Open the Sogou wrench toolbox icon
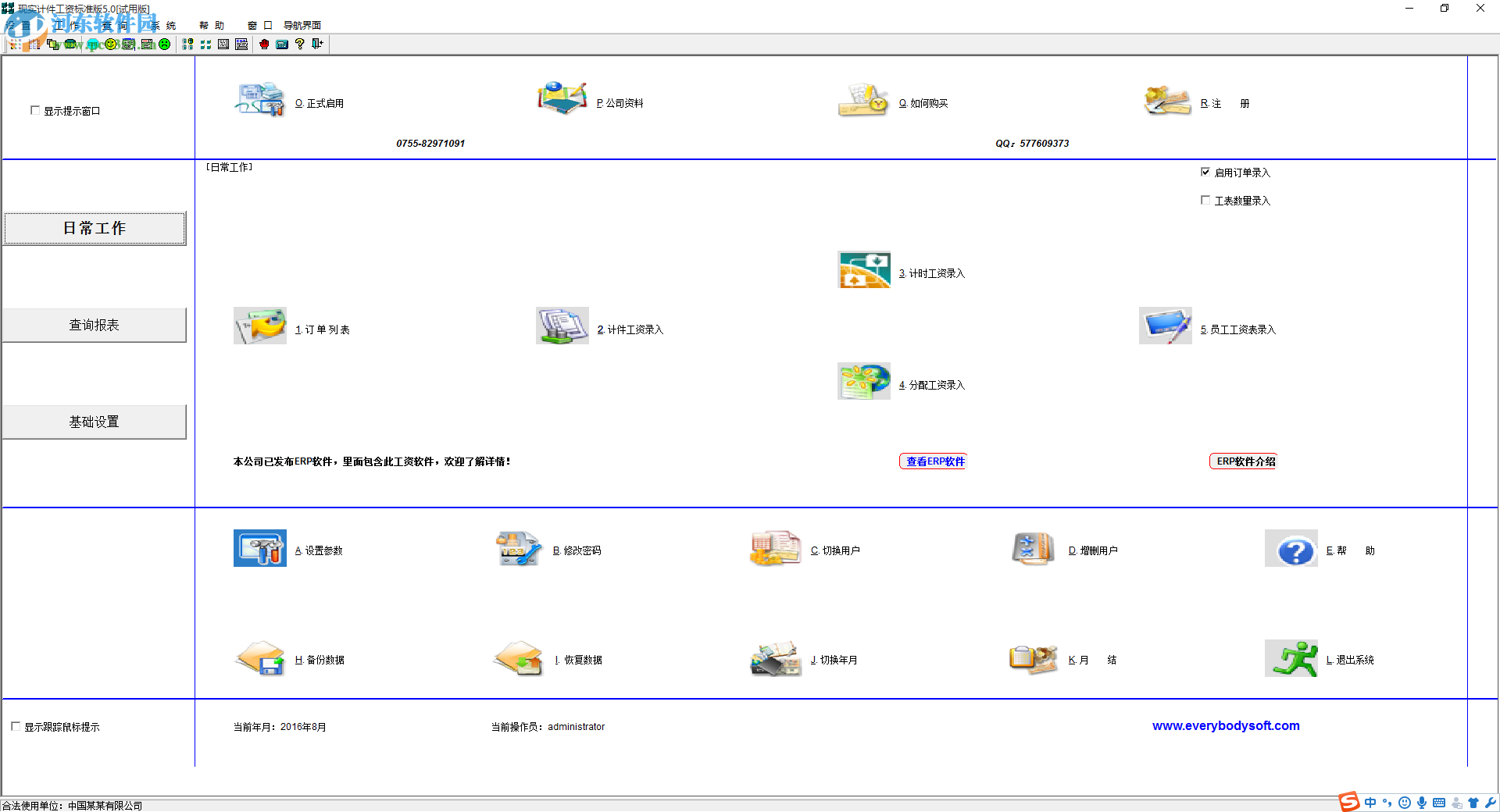Image resolution: width=1500 pixels, height=812 pixels. (1491, 803)
